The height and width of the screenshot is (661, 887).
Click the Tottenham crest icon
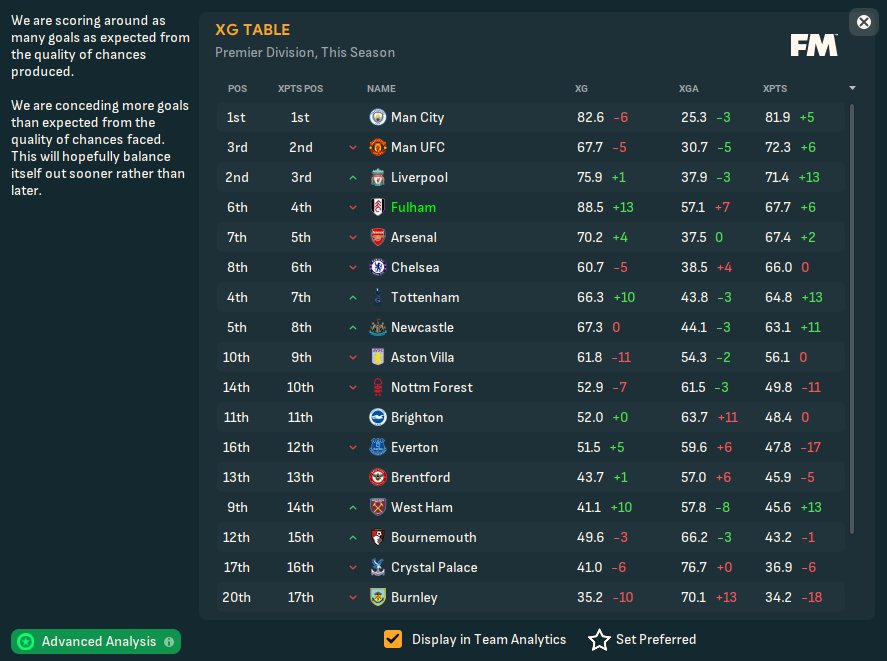point(378,297)
